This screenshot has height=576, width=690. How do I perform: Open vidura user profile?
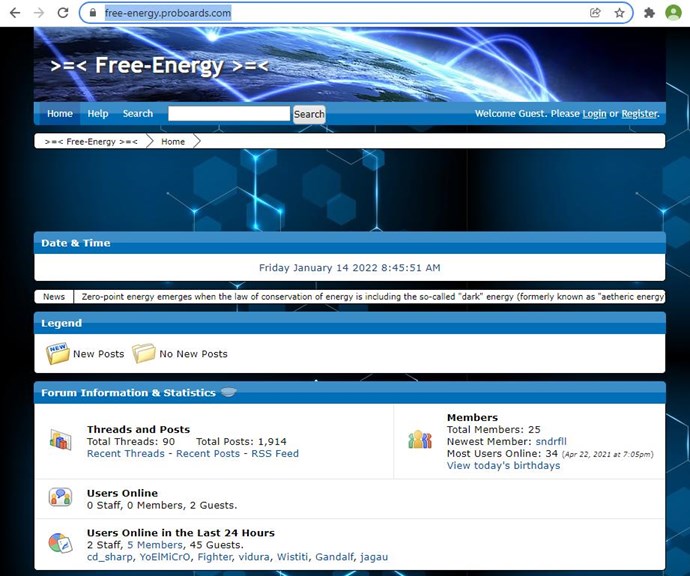click(x=254, y=557)
